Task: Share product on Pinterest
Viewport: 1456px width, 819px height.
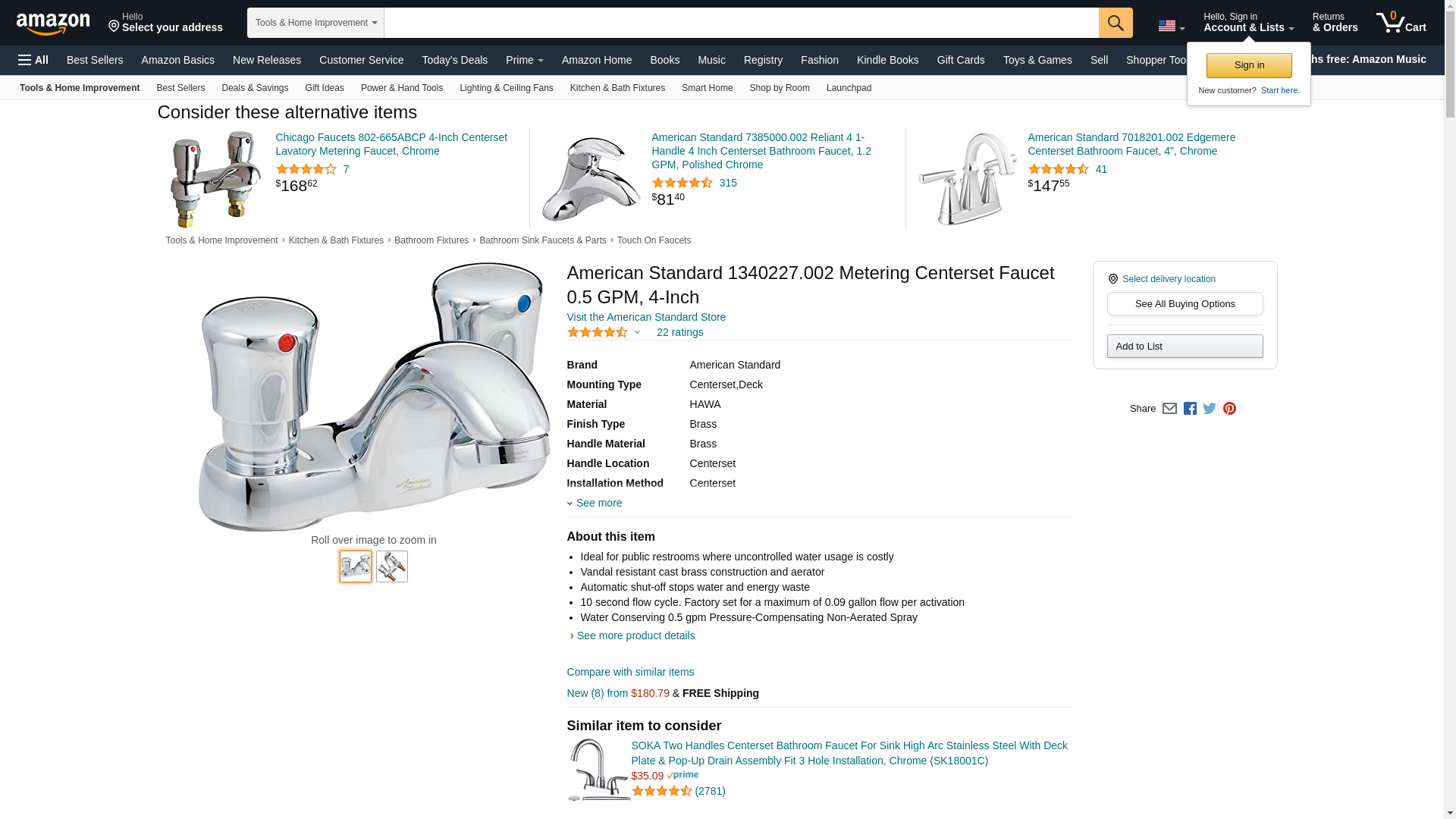Action: click(x=1229, y=409)
